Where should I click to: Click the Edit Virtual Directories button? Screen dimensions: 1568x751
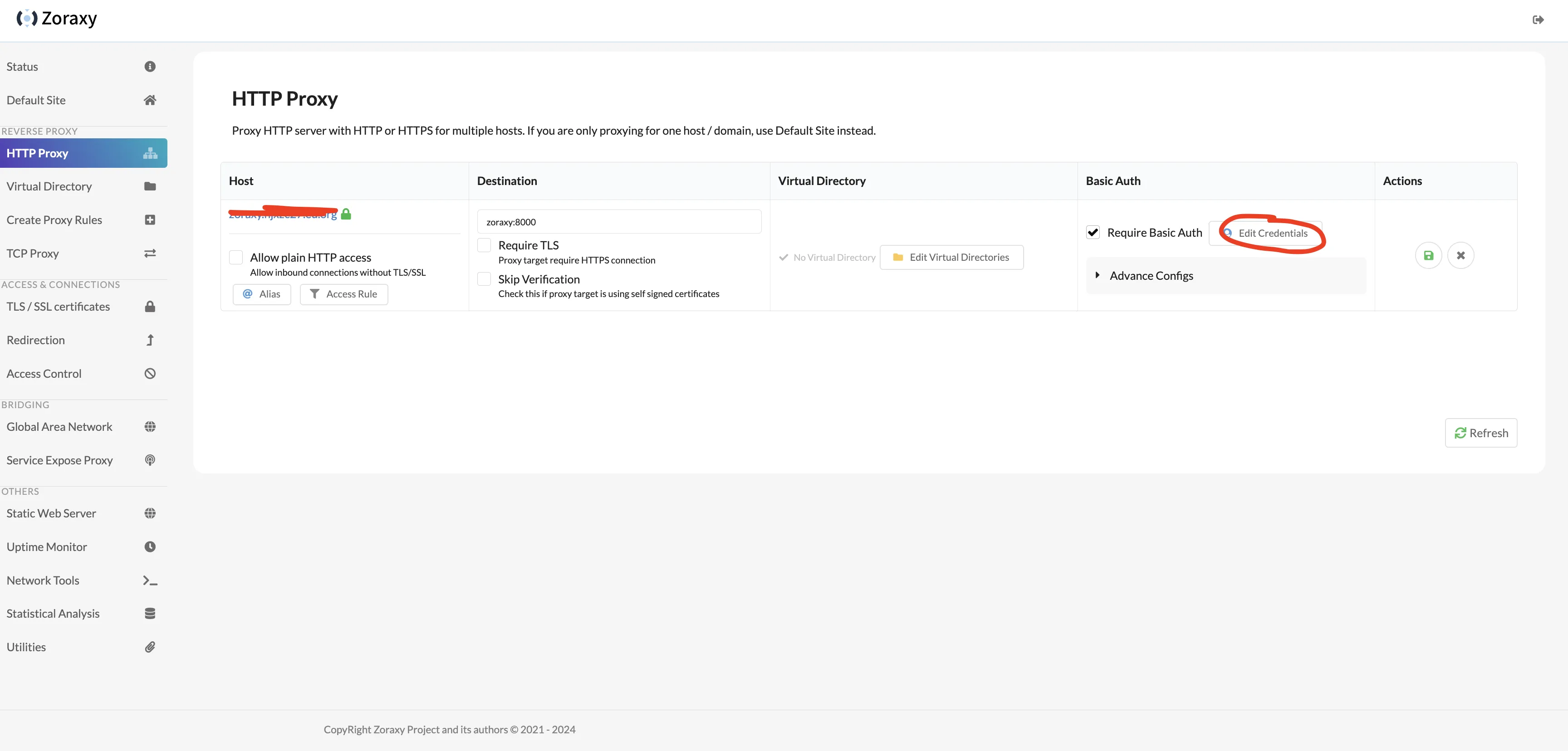click(x=951, y=258)
